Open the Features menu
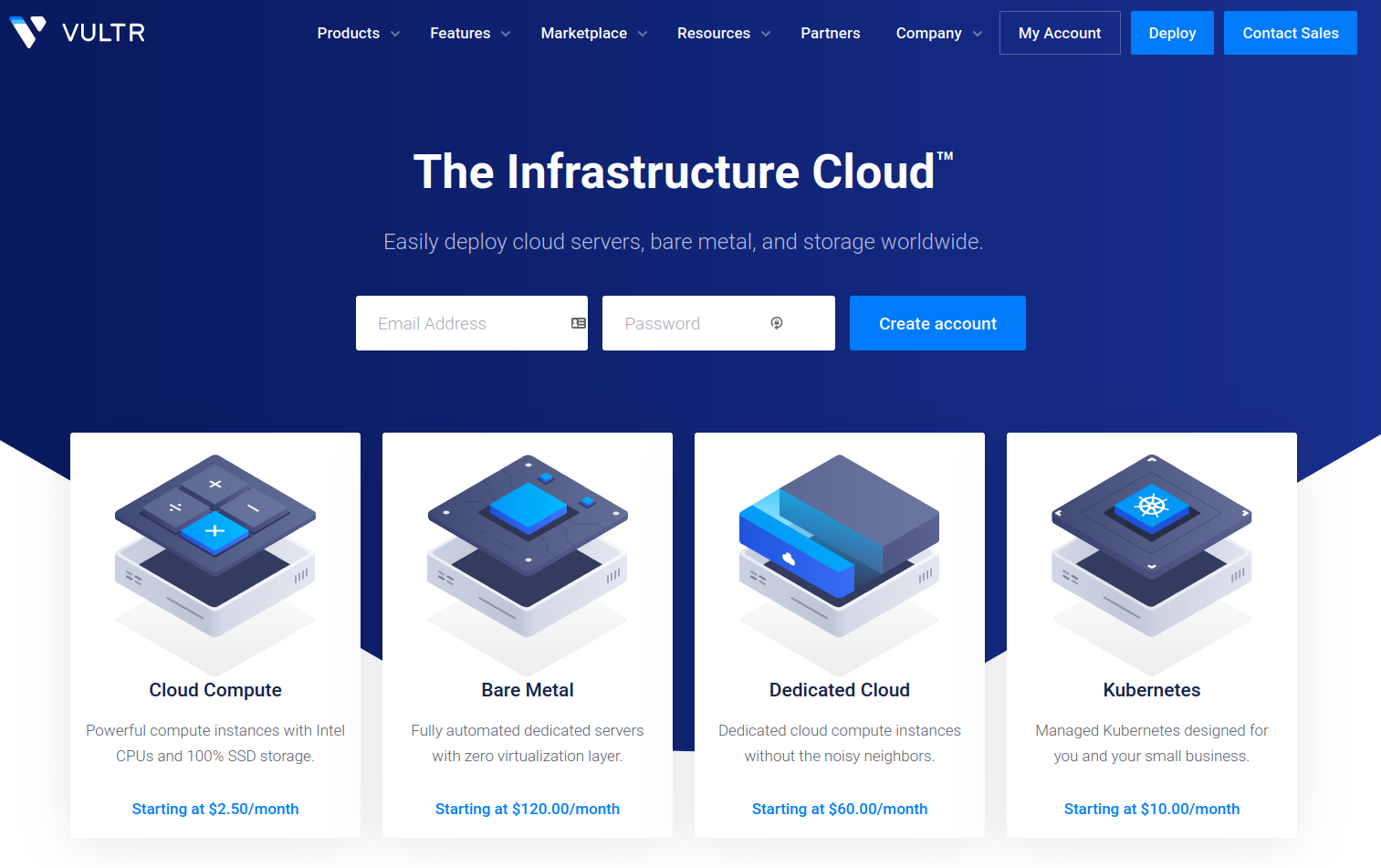 [x=460, y=33]
